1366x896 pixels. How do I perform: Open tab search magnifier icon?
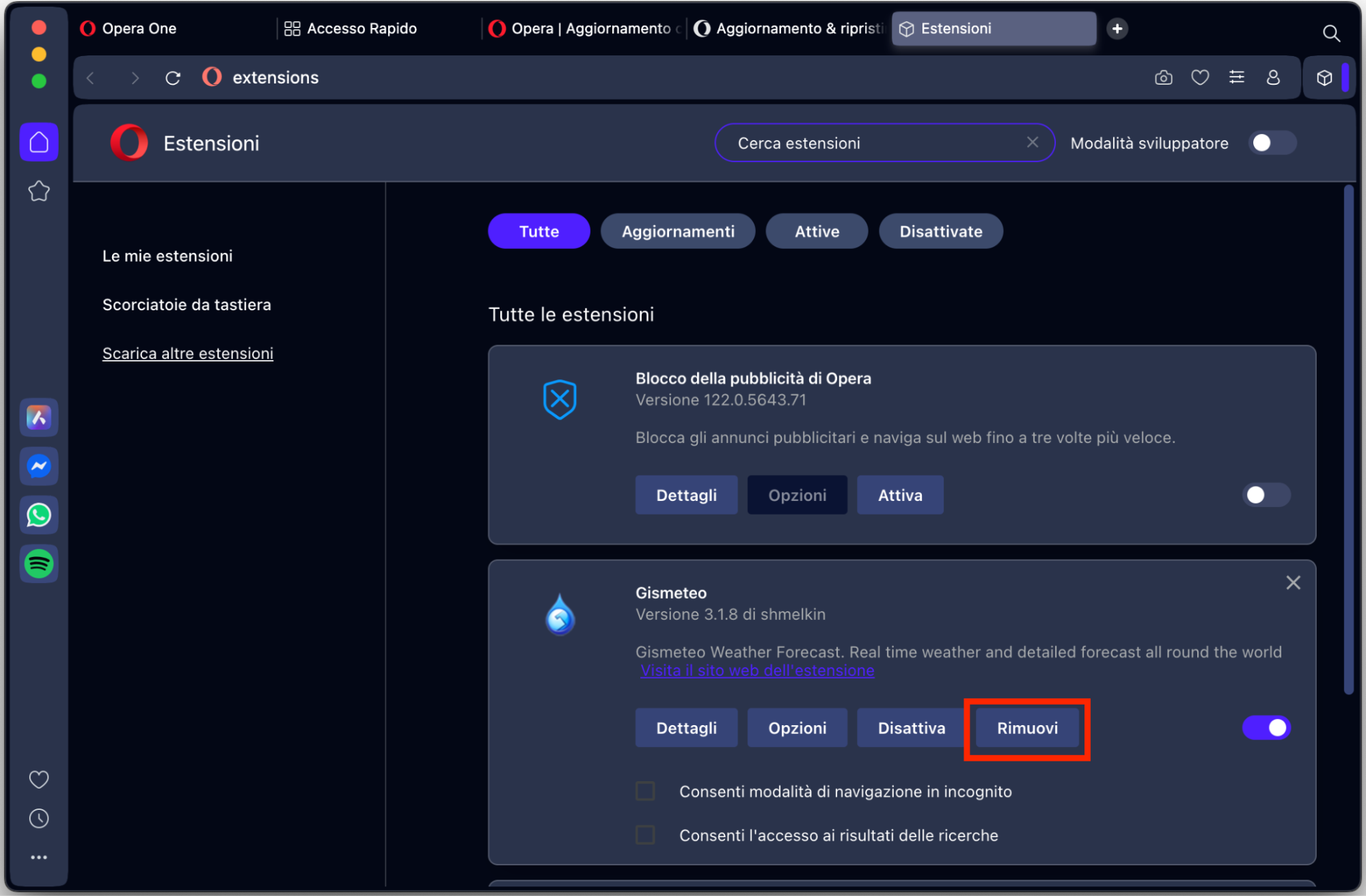pyautogui.click(x=1330, y=33)
